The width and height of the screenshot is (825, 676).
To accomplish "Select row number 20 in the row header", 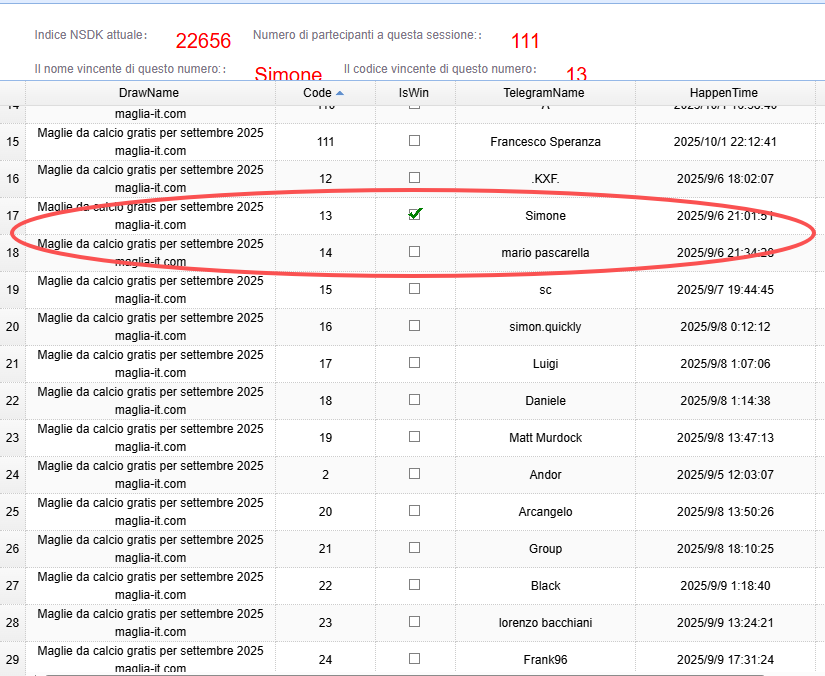I will point(12,327).
